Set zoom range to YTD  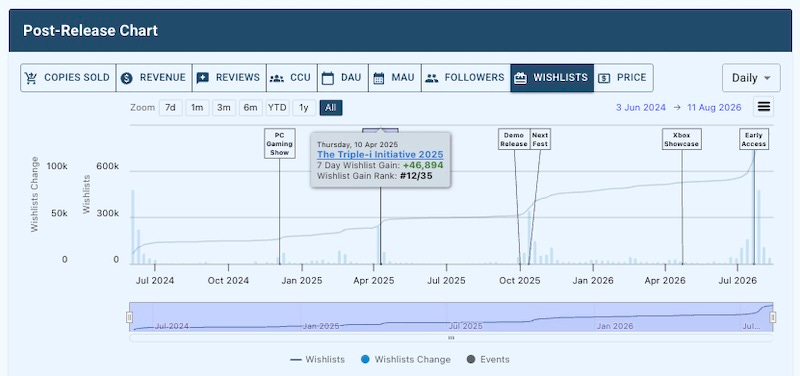(278, 108)
